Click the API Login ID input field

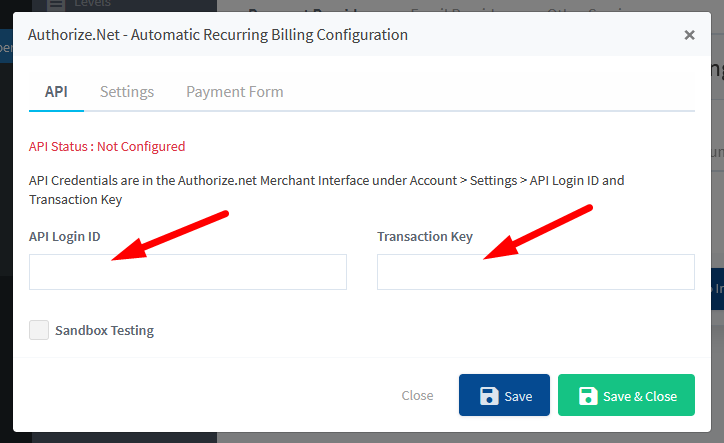pyautogui.click(x=188, y=272)
